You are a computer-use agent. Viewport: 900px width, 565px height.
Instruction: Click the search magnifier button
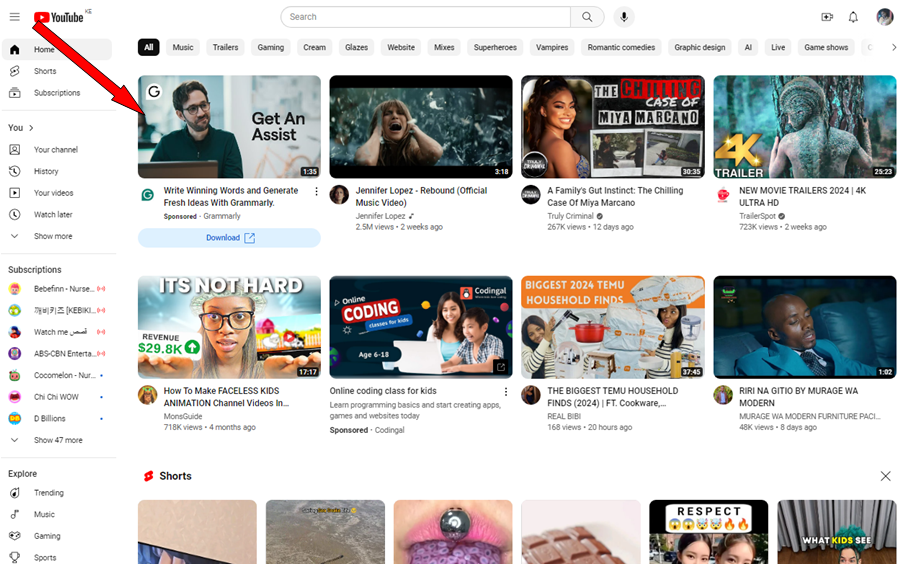pyautogui.click(x=587, y=17)
